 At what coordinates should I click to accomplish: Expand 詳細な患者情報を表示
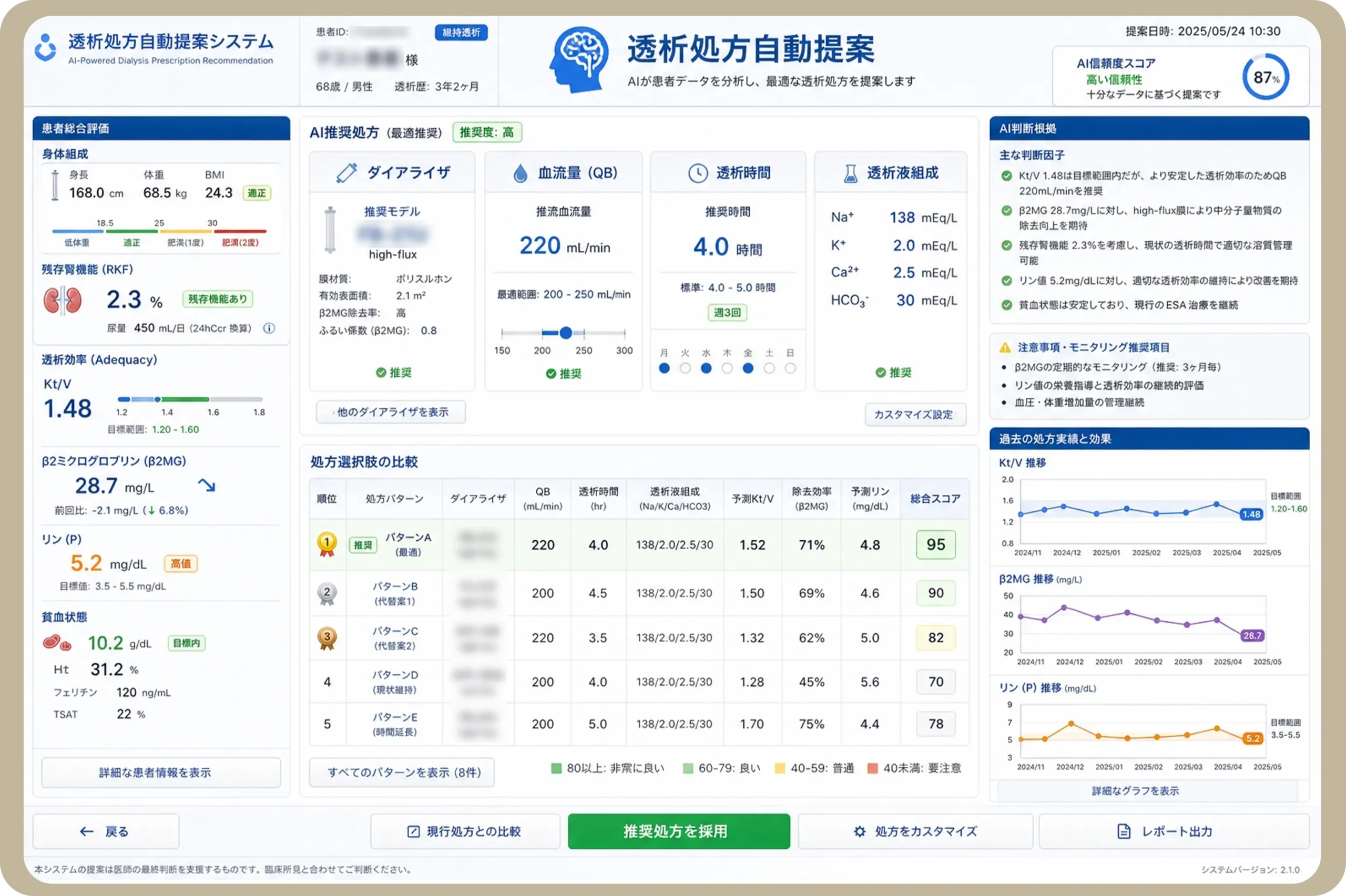tap(161, 773)
